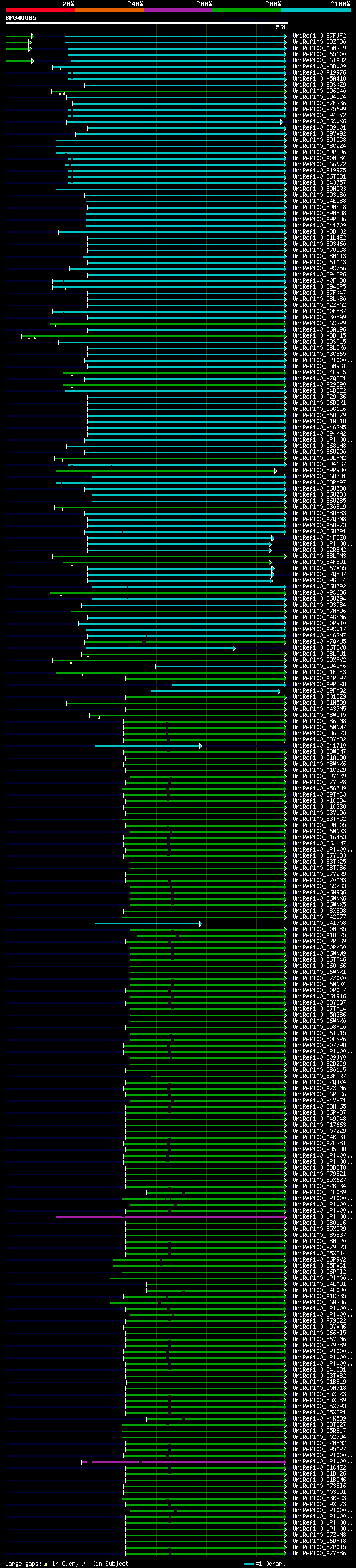356x1568 pixels.
Task: Click the white query sequence bar
Action: (147, 22)
